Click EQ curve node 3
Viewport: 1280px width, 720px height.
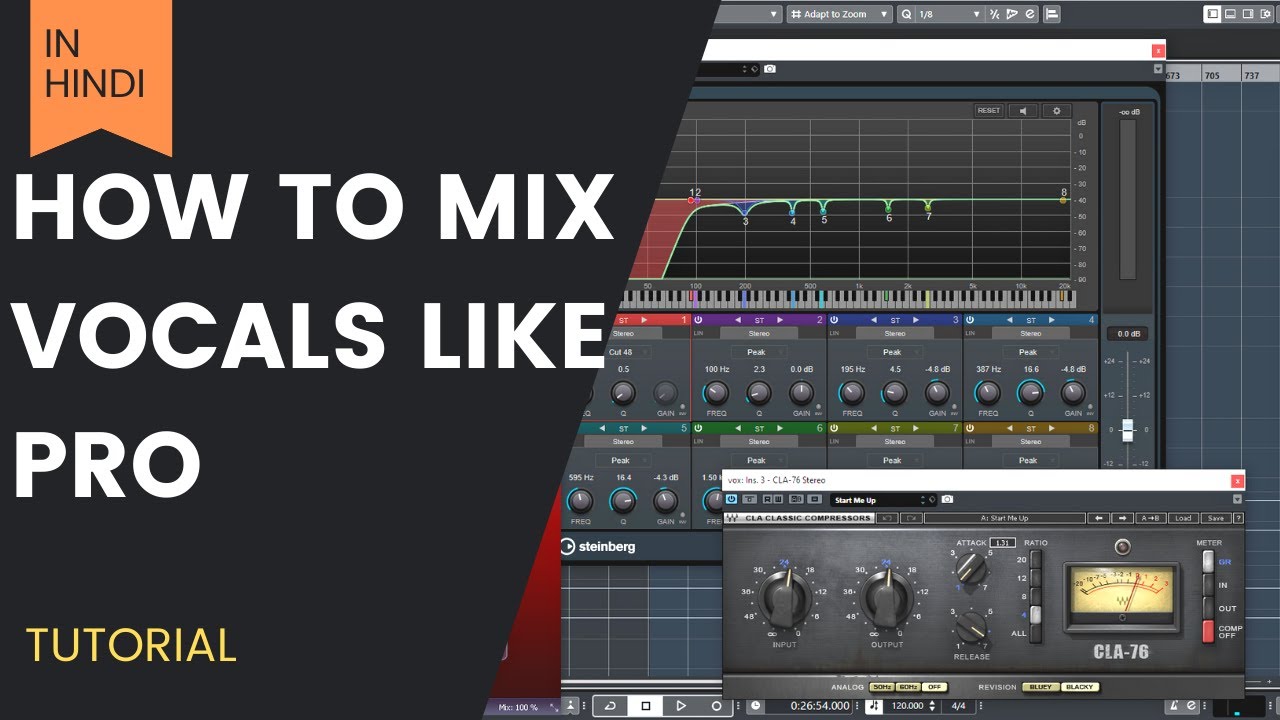click(x=745, y=211)
